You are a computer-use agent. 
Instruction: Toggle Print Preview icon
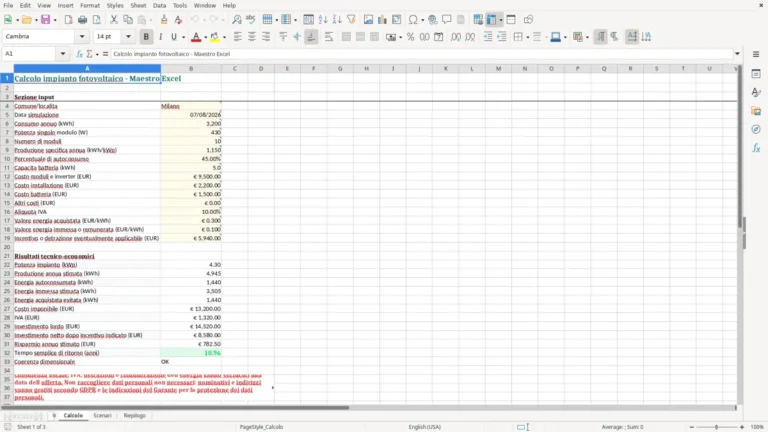point(96,20)
